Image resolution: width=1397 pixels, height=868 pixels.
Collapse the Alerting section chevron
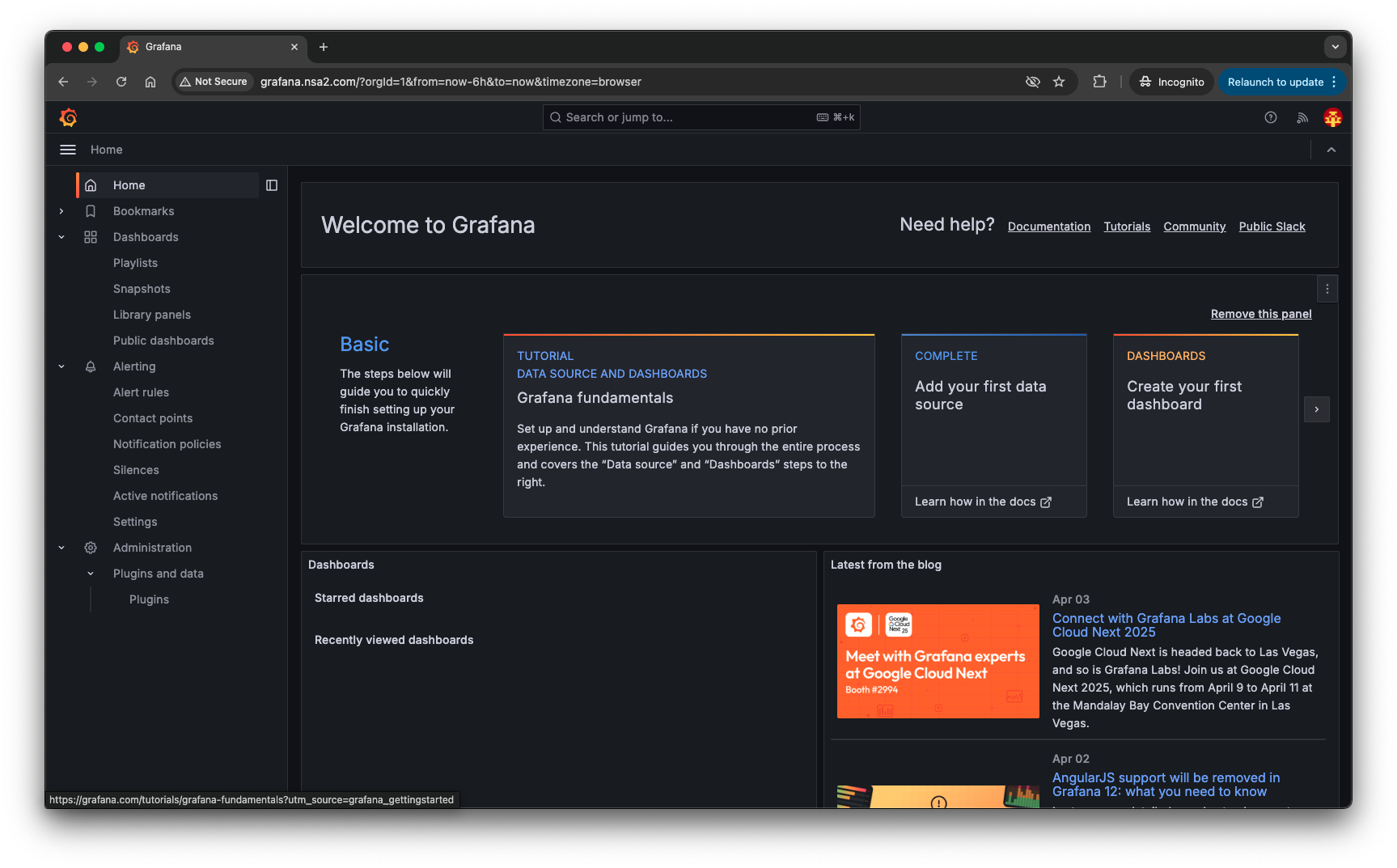(61, 366)
